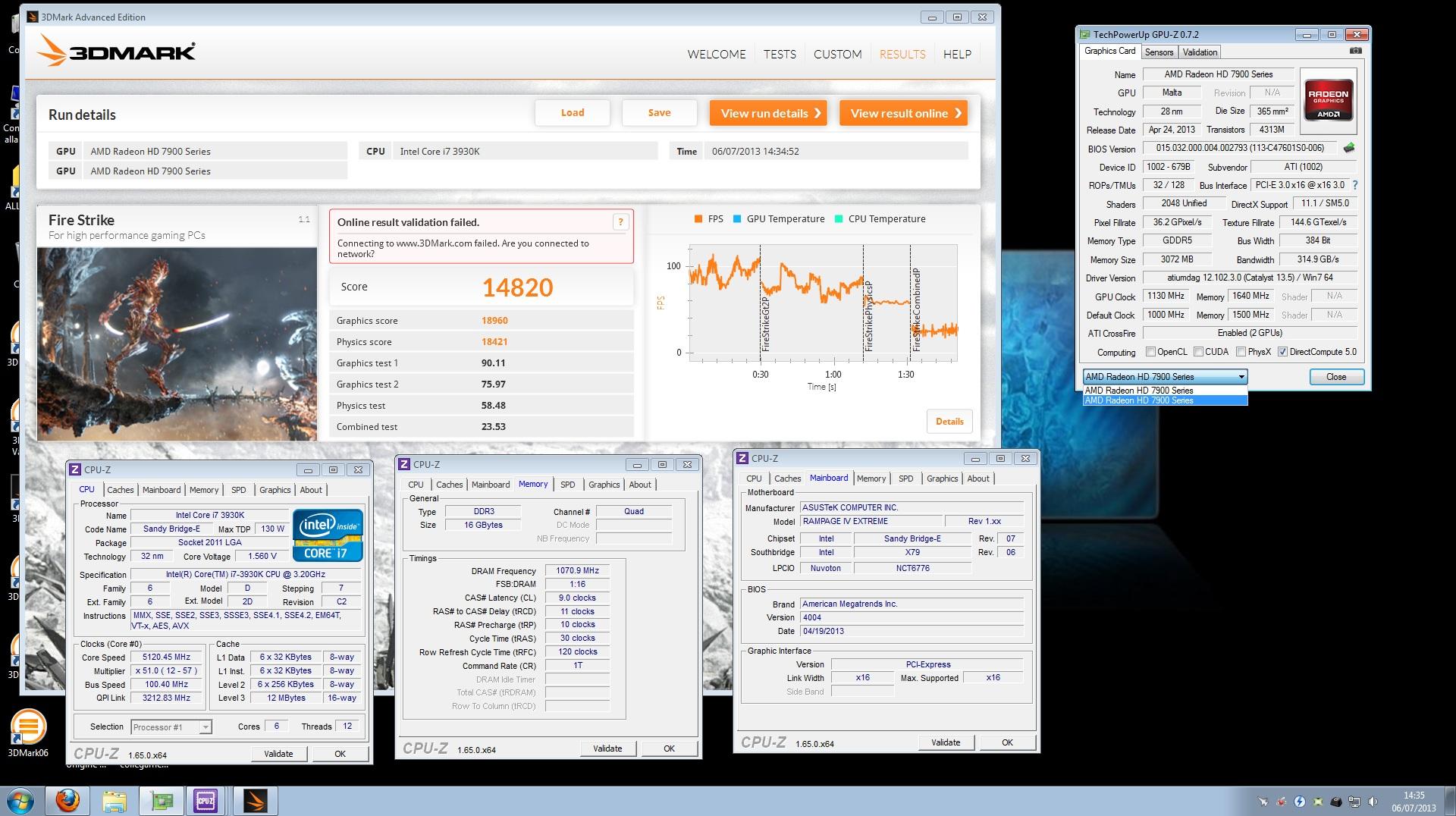Click View result online button
Image resolution: width=1456 pixels, height=816 pixels.
(903, 113)
